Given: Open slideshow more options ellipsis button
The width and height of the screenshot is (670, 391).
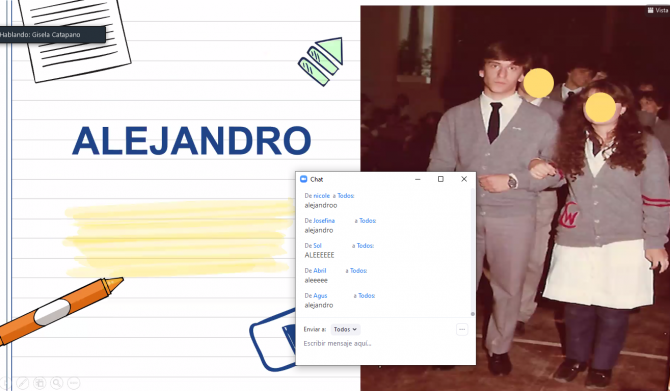Looking at the screenshot, I should click(73, 383).
